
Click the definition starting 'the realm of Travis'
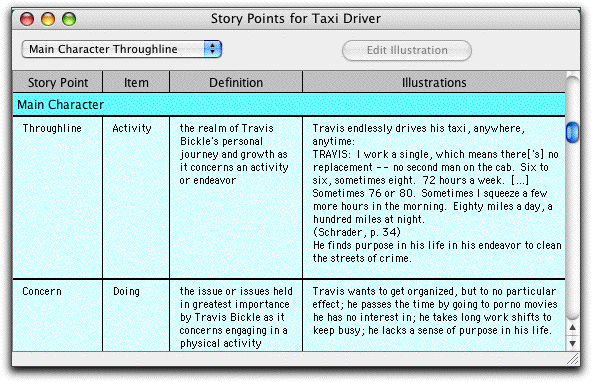(236, 197)
